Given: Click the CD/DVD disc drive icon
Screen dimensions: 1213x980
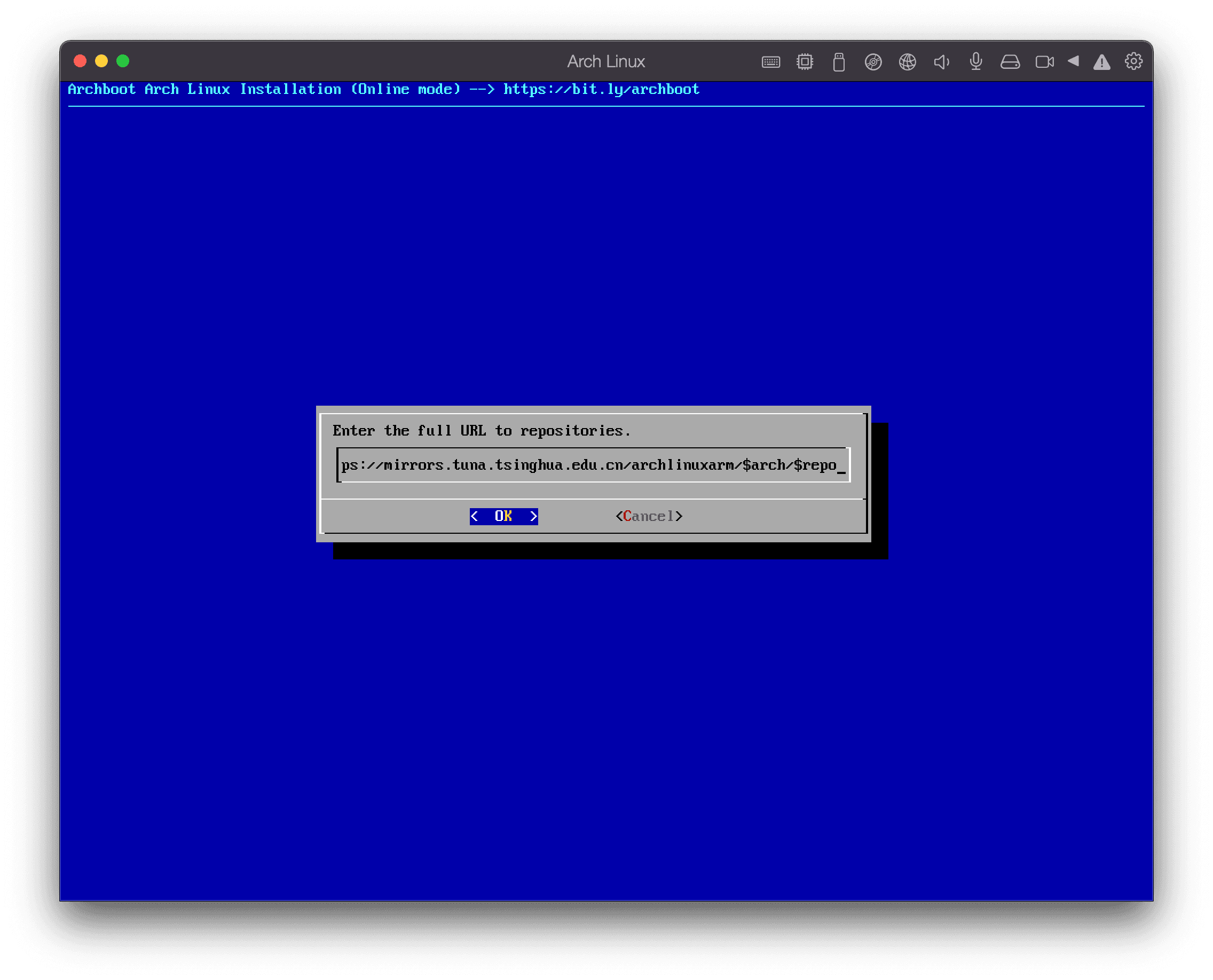Looking at the screenshot, I should tap(873, 61).
